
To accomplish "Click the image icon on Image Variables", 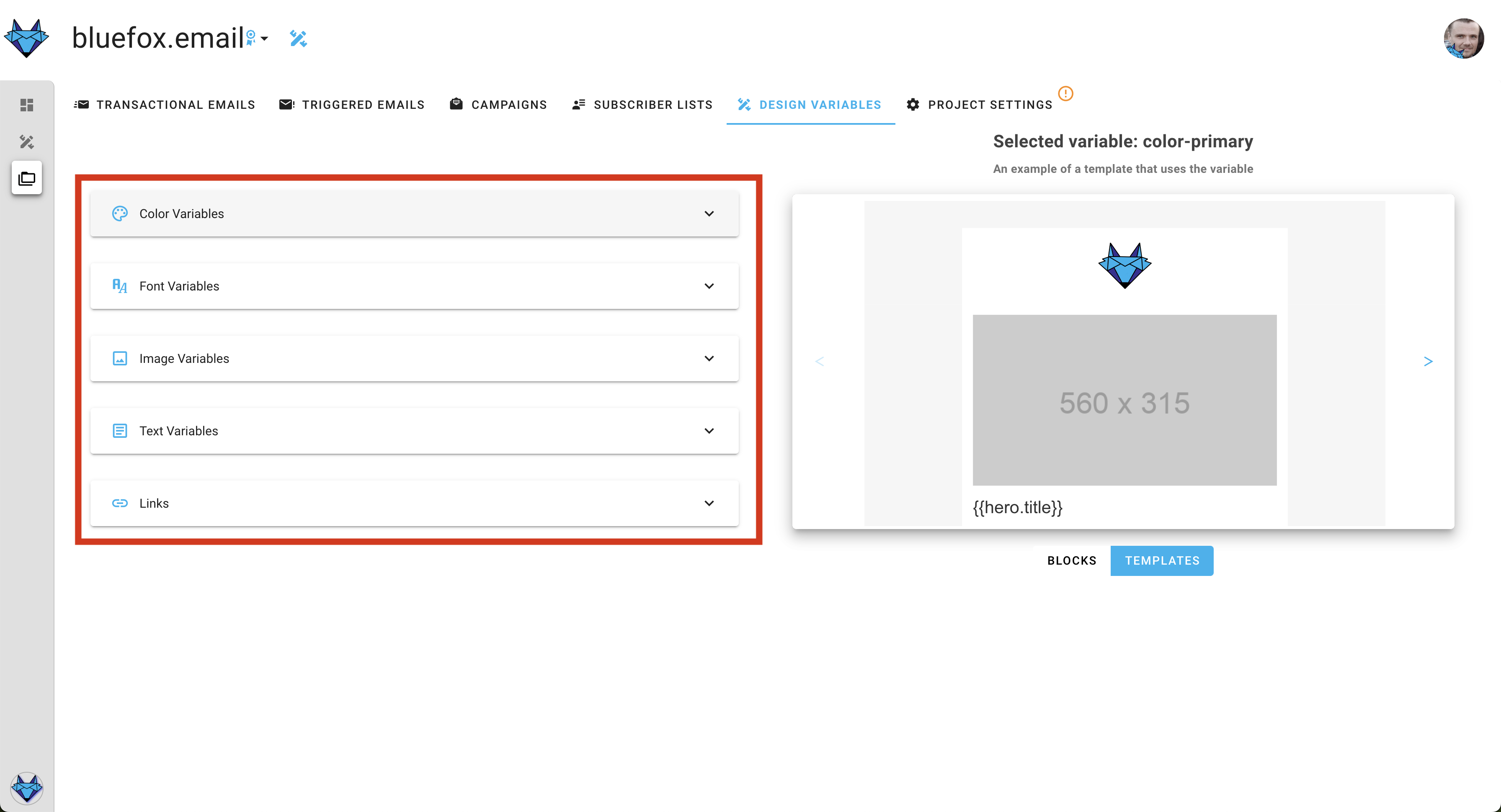I will 120,358.
